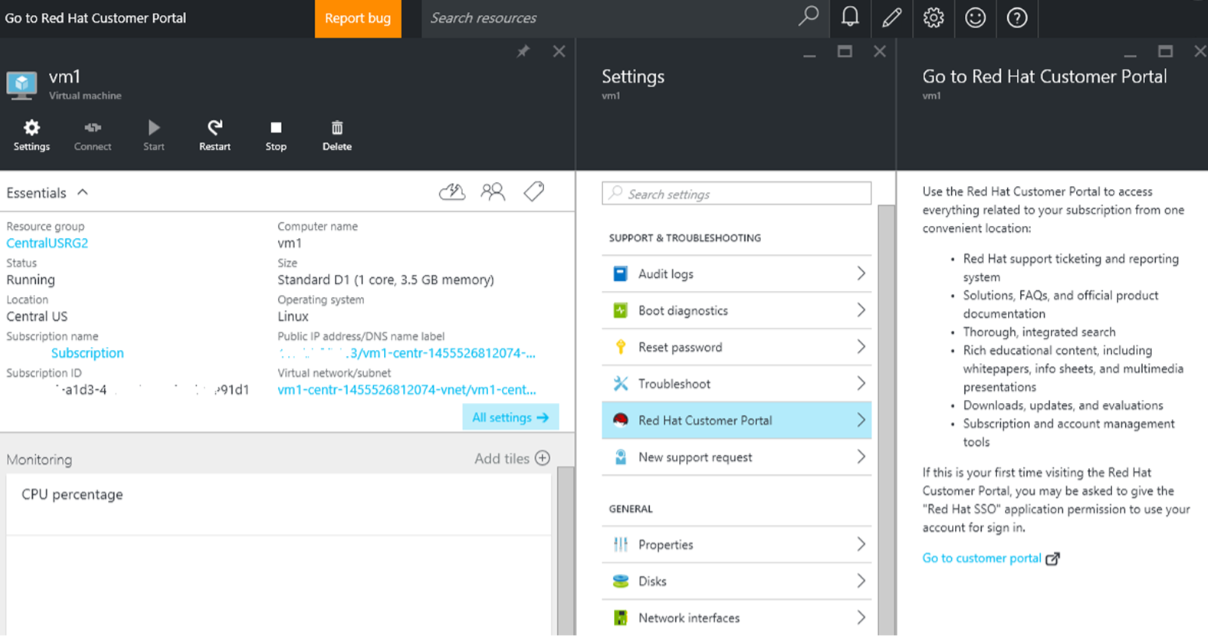Open the vm1 Settings gear icon
1208x636 pixels.
click(x=31, y=128)
